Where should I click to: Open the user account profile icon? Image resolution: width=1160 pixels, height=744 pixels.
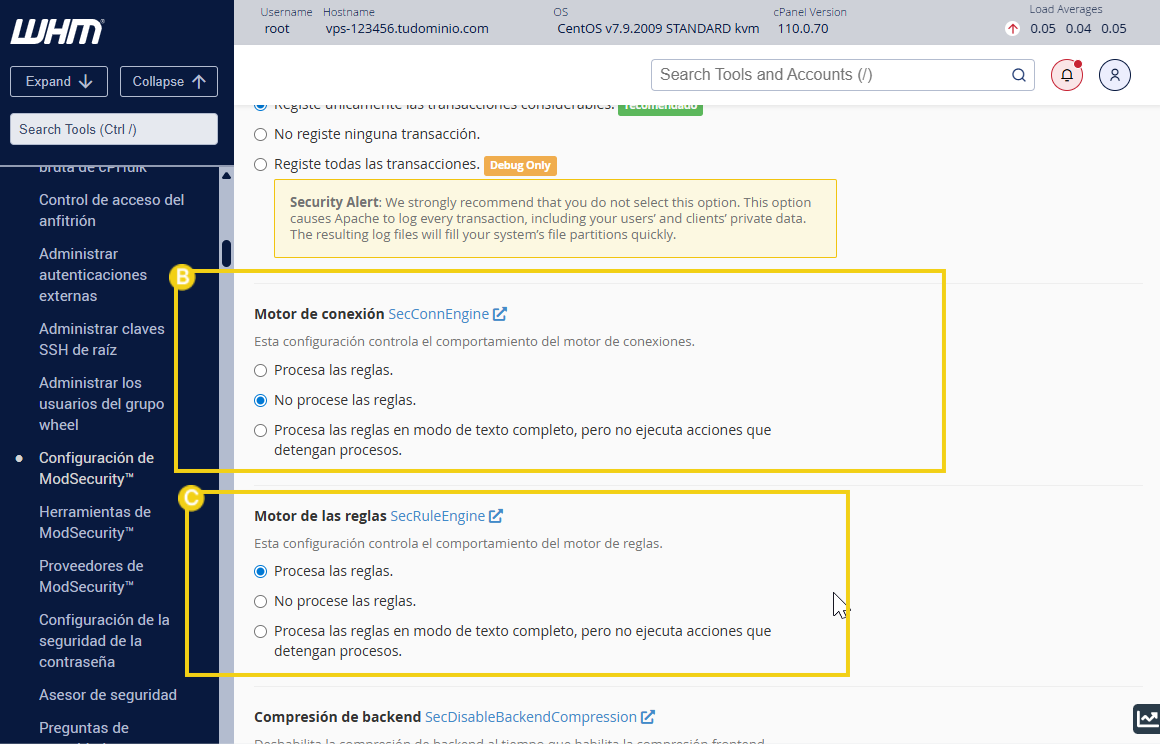click(x=1115, y=75)
